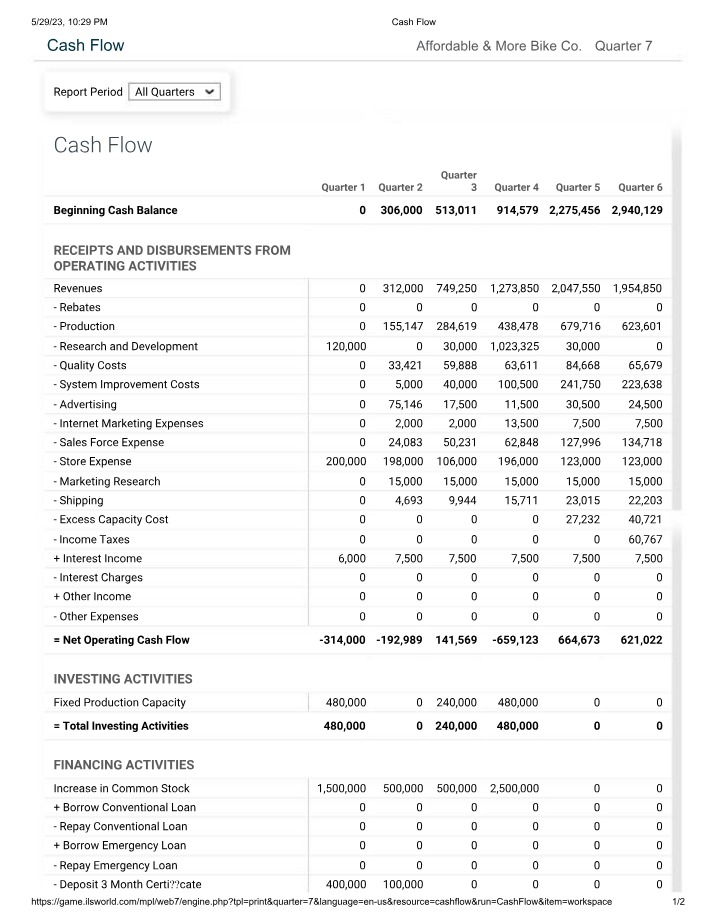This screenshot has height=918, width=714.
Task: Click the Internet Marketing Expenses row label
Action: click(128, 423)
